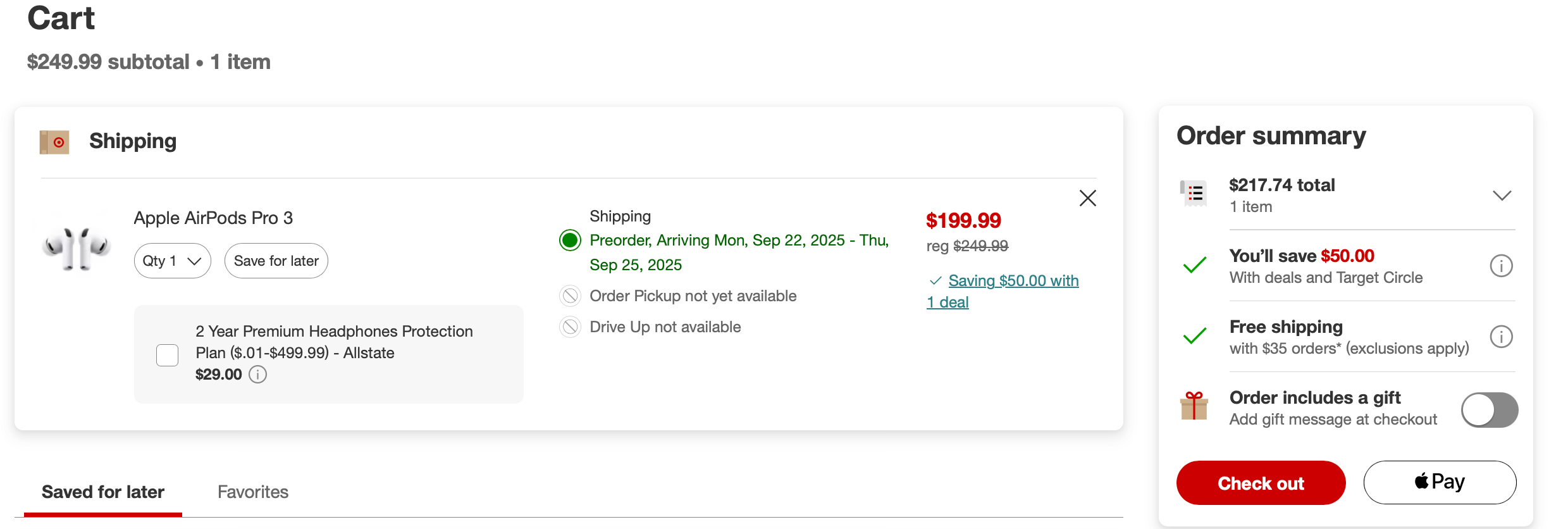
Task: Click the gift box icon
Action: pos(1194,406)
